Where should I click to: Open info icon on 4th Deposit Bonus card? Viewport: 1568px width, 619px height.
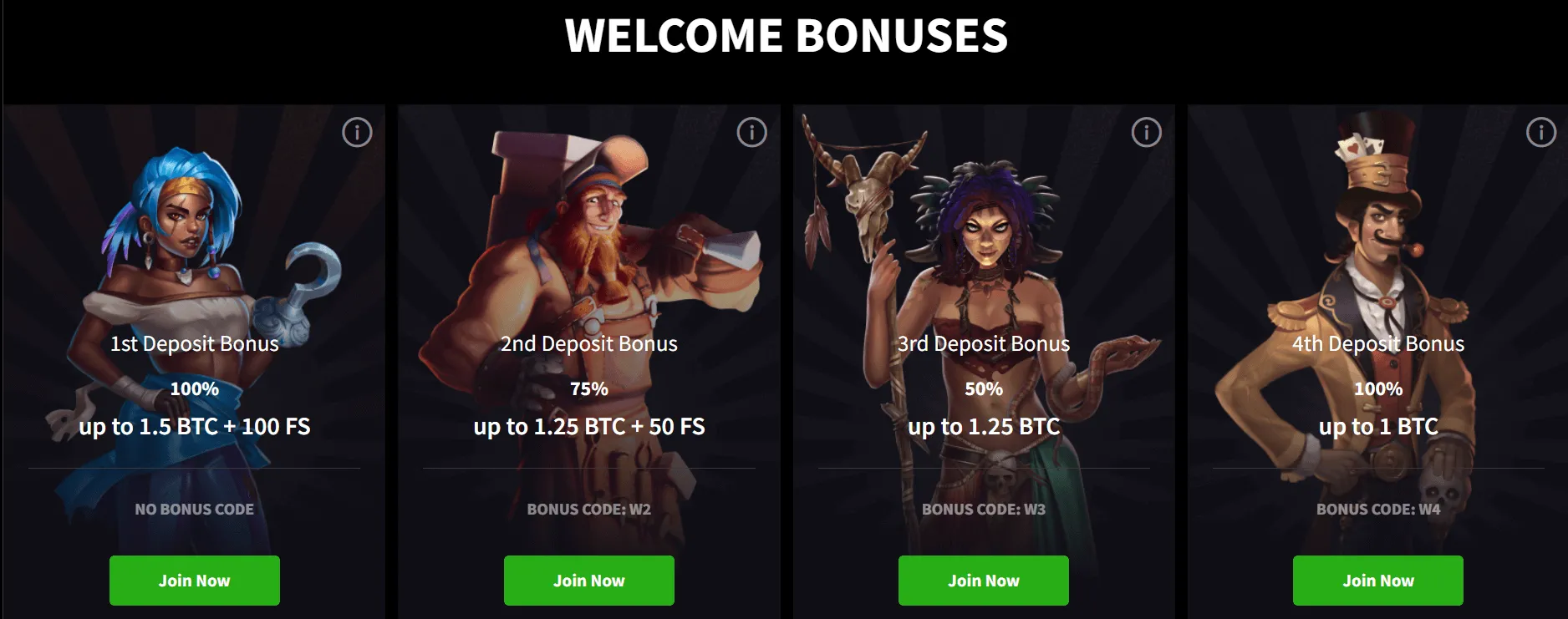tap(1540, 132)
